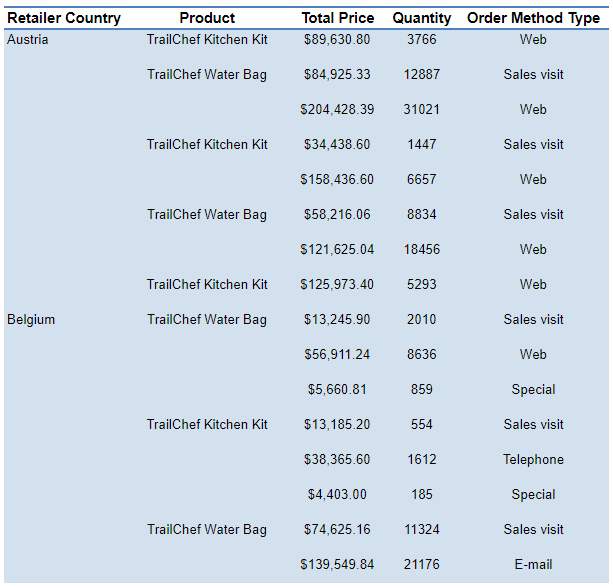Click the $139,549.84 total price cell
Screen dimensions: 613x588
(x=337, y=565)
